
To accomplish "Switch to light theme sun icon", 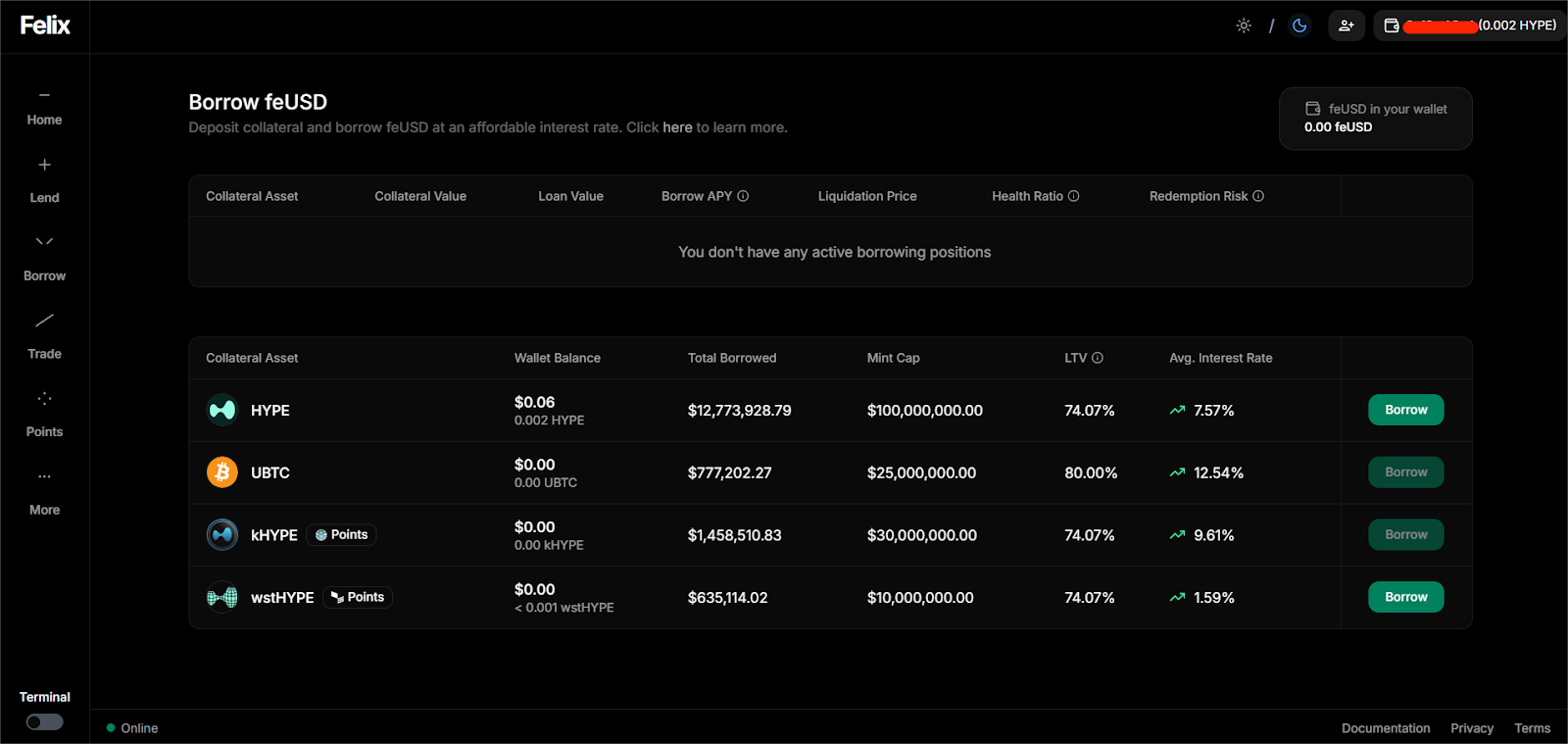I will tap(1244, 25).
